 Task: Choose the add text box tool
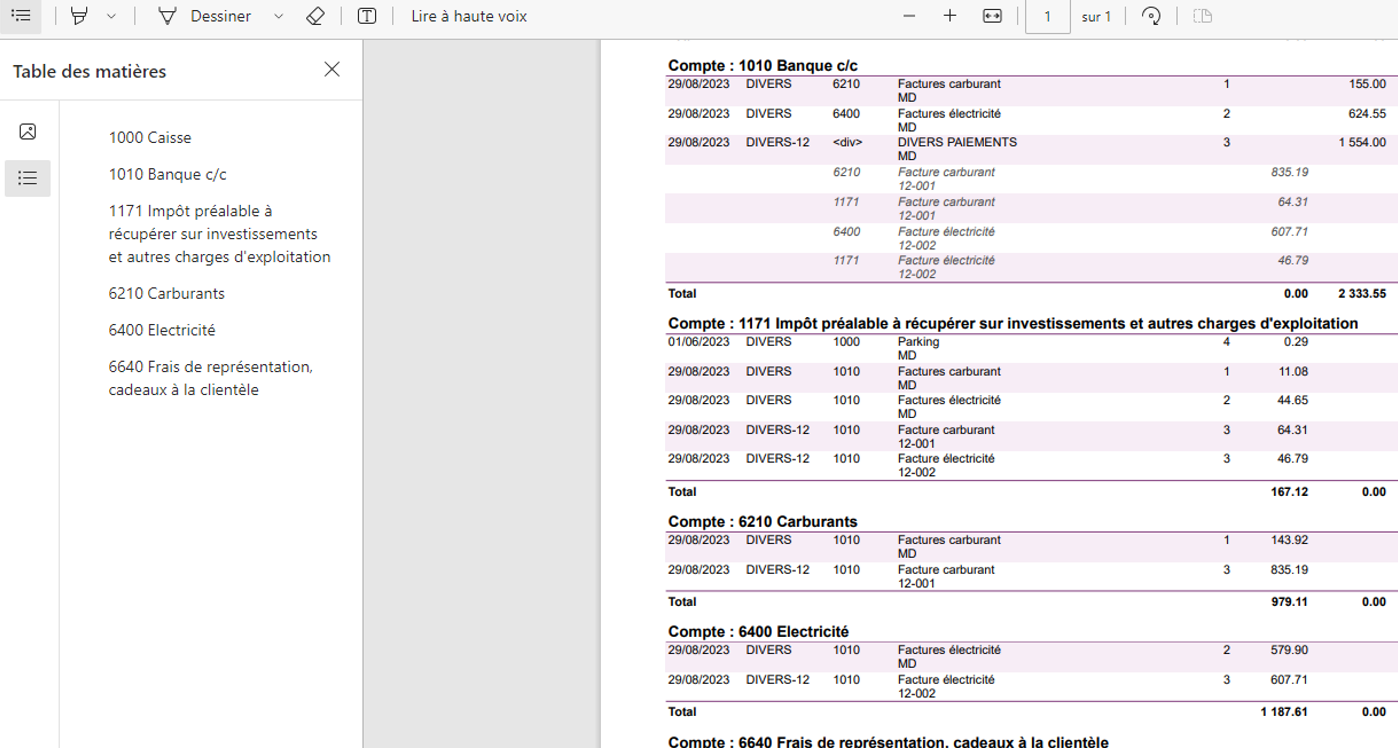point(367,16)
